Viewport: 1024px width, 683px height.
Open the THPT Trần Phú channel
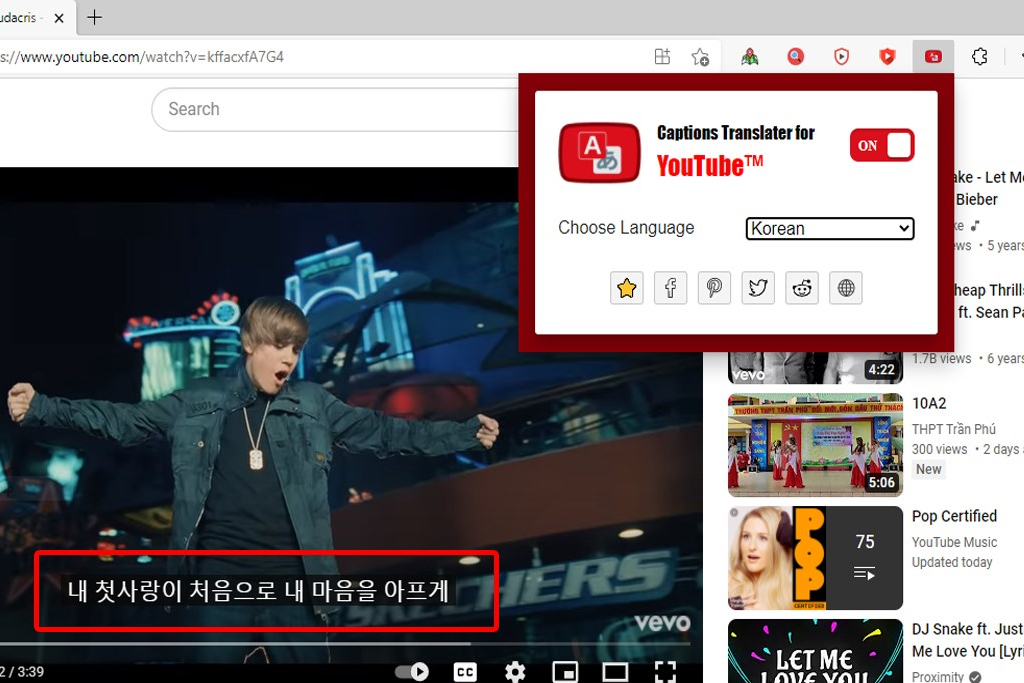pos(953,429)
